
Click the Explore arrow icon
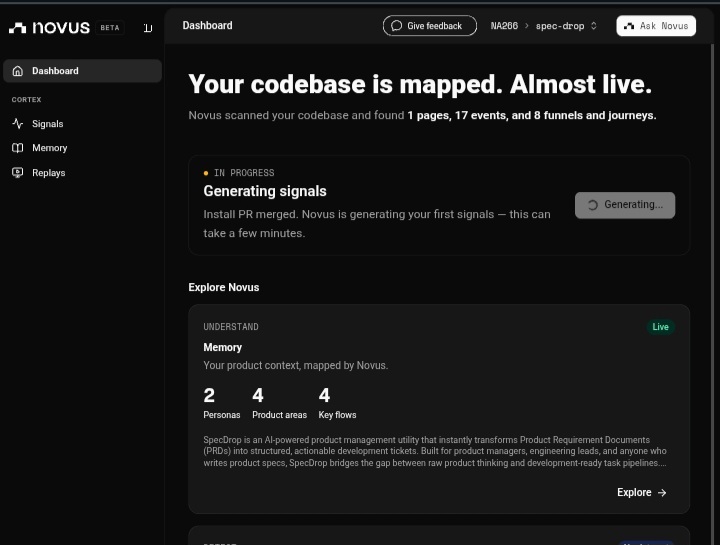662,493
